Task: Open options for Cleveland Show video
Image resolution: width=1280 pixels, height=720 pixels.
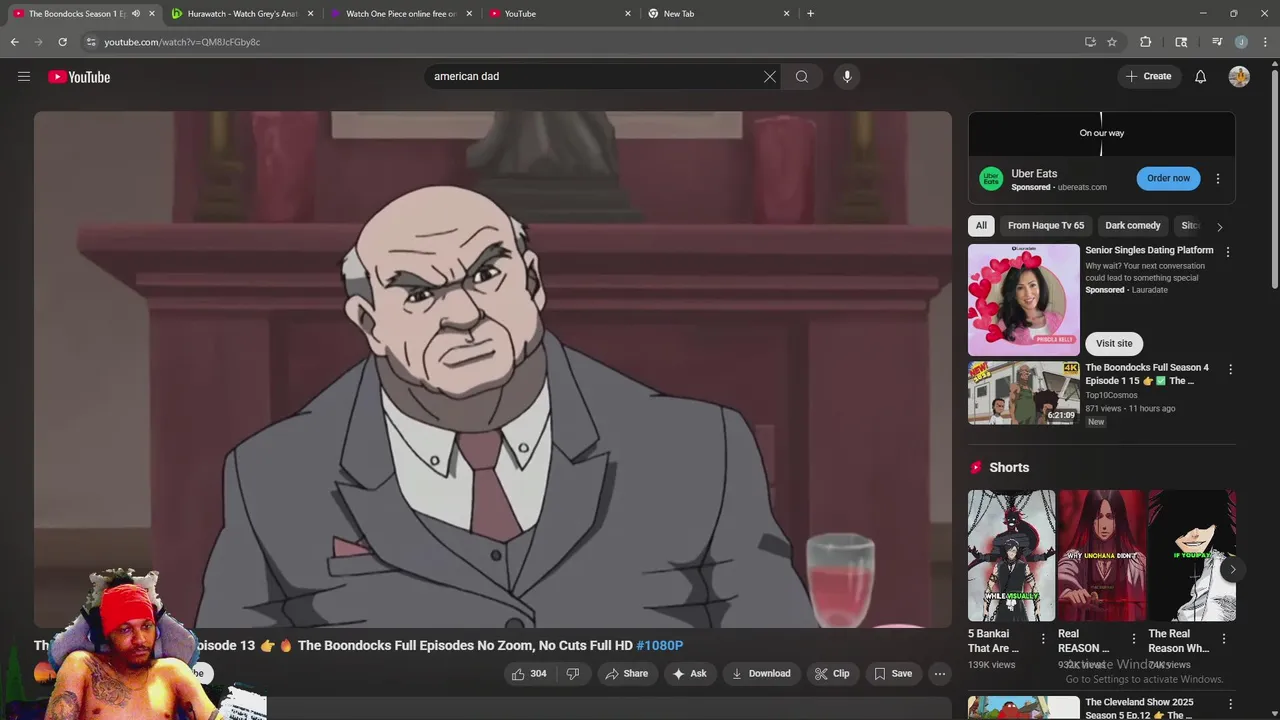Action: point(1230,704)
